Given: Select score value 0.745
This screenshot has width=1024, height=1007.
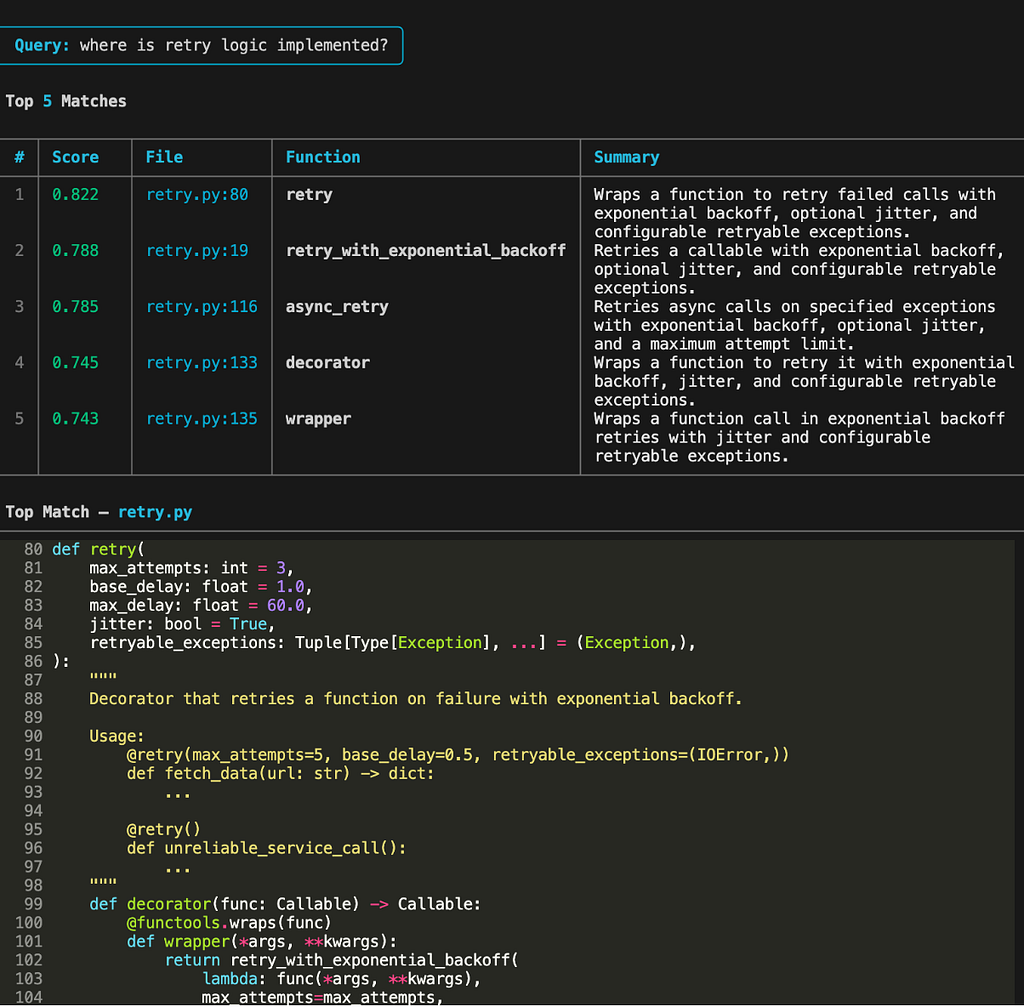Looking at the screenshot, I should coord(75,363).
